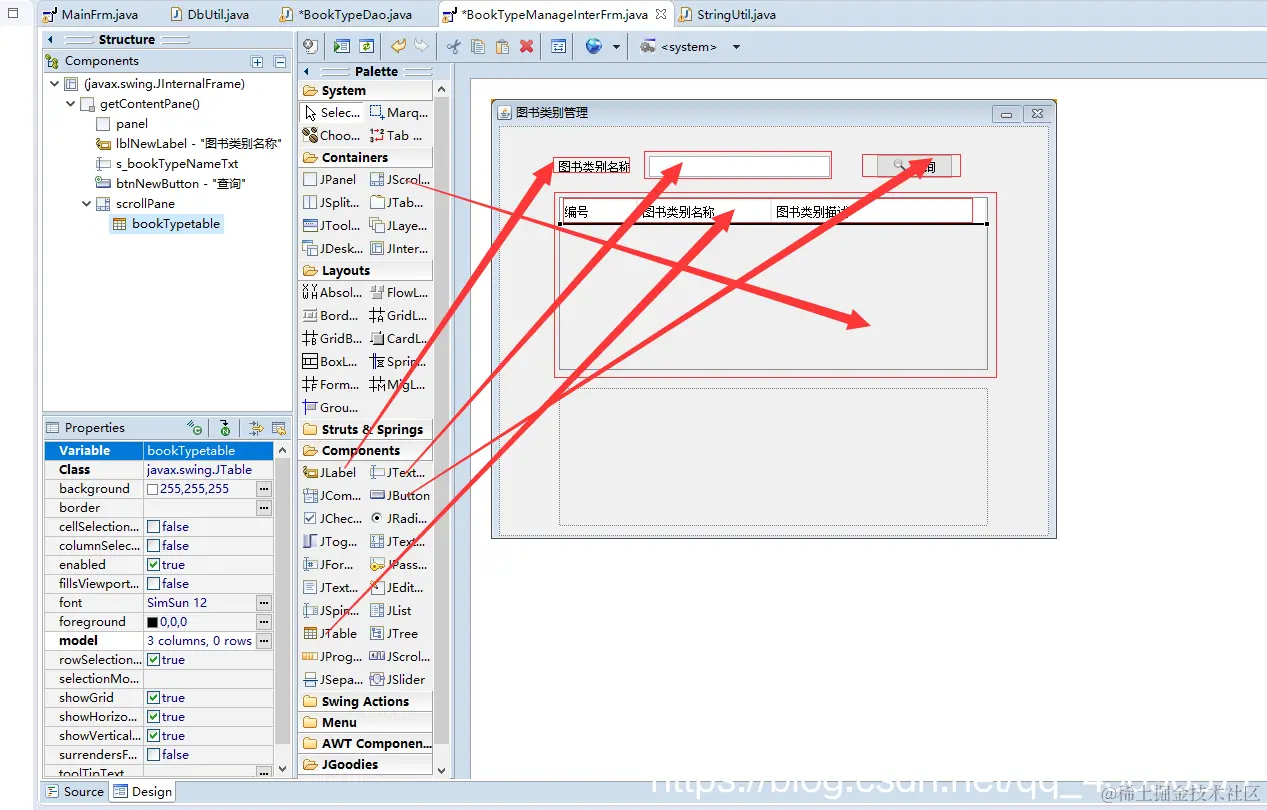Toggle the columnSelectionAllowed checkbox
Viewport: 1267px width, 810px height.
[153, 546]
